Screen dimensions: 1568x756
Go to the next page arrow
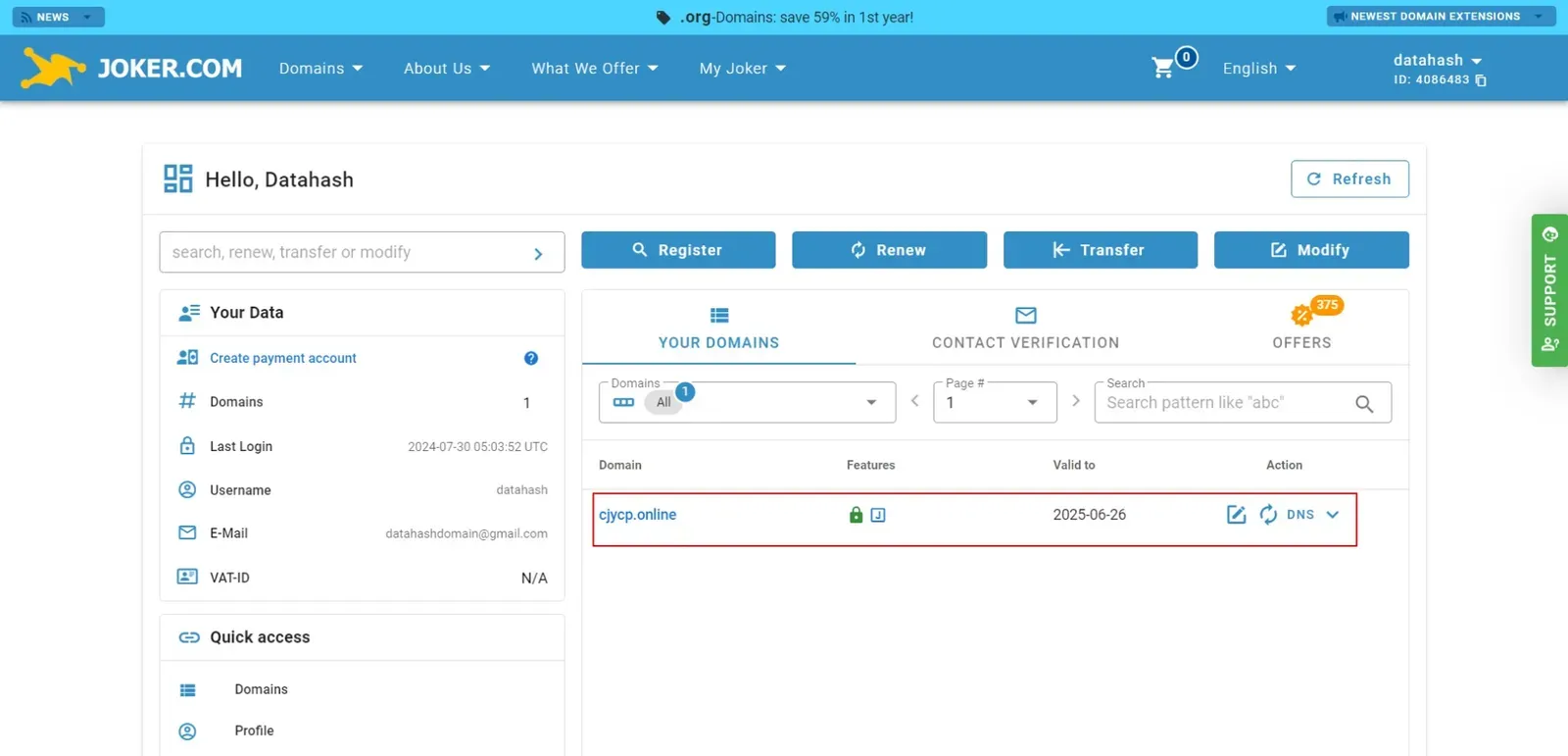point(1076,401)
